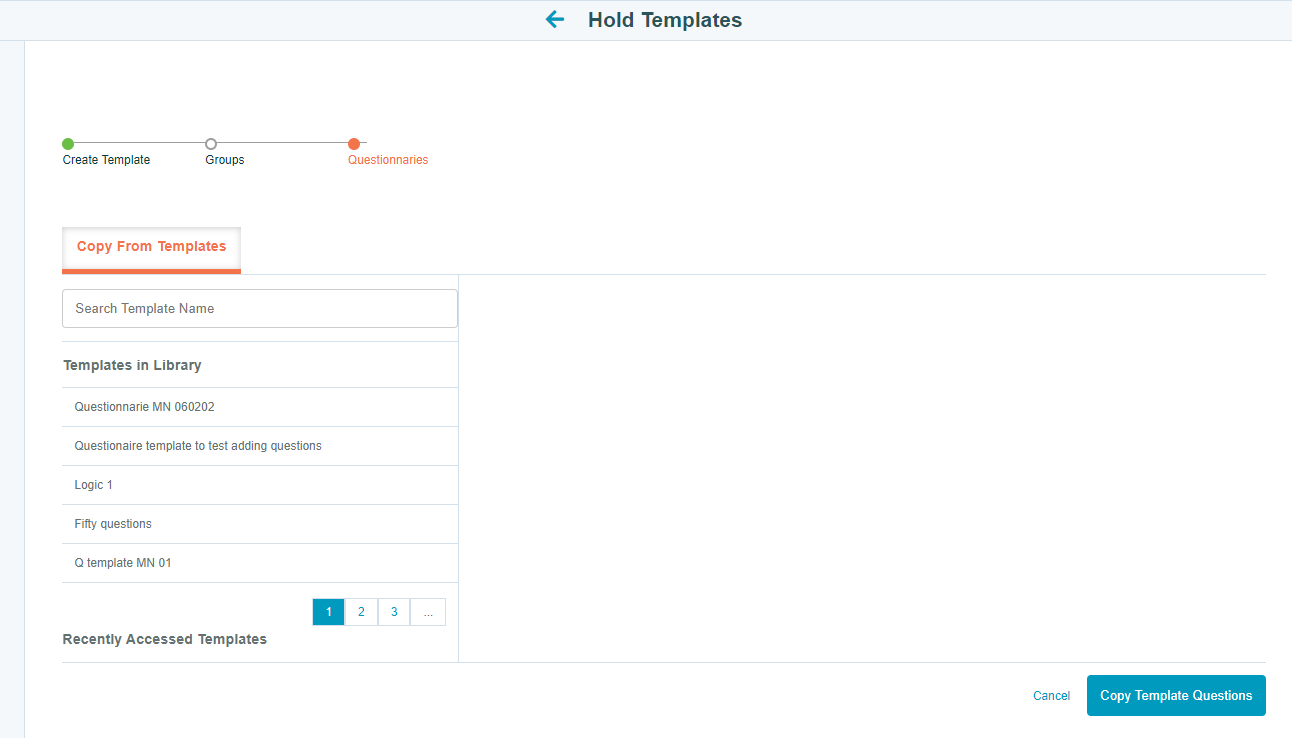Go back using the arrow icon
Viewport: 1292px width, 738px height.
click(555, 19)
